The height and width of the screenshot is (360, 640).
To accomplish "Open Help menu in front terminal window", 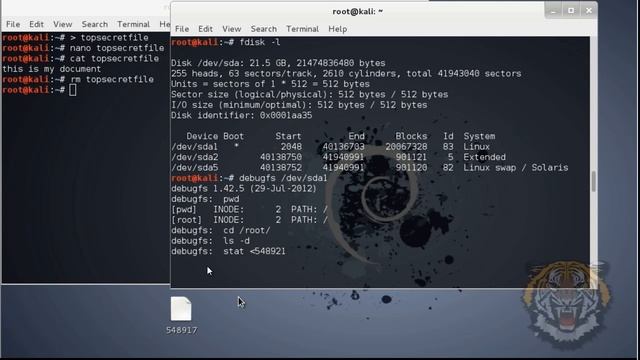I will pyautogui.click(x=338, y=29).
